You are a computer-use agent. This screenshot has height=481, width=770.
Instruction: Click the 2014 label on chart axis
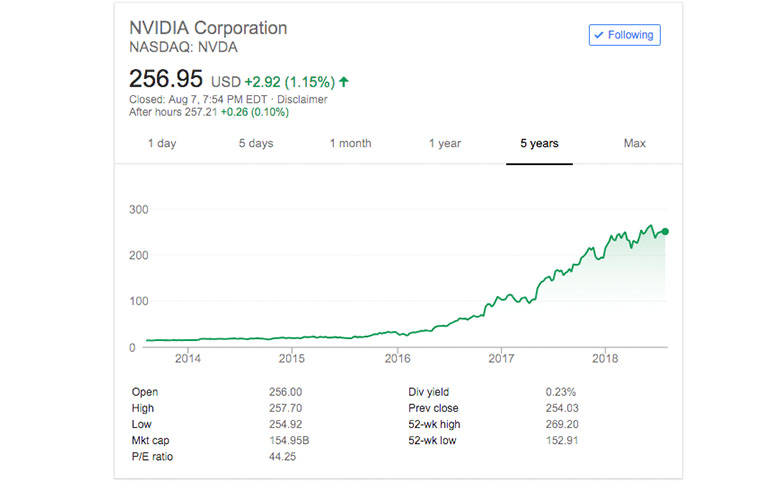(187, 358)
